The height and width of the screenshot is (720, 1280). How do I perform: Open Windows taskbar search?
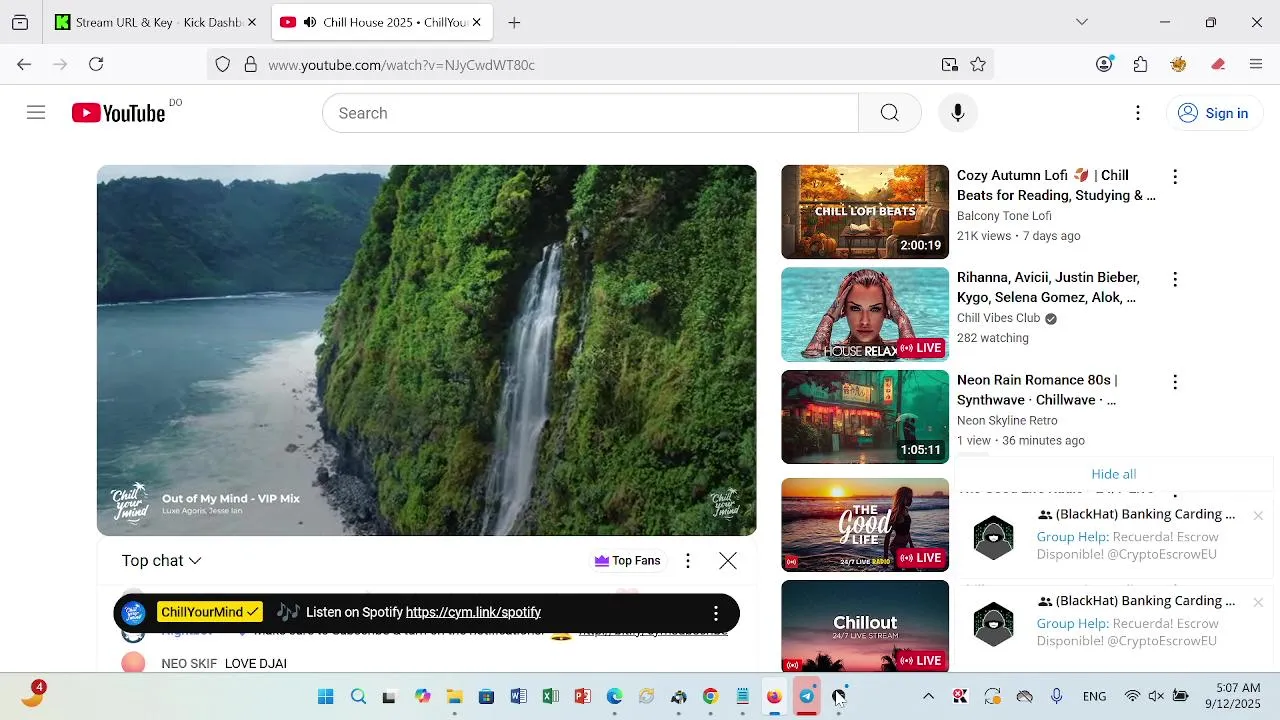click(x=358, y=697)
